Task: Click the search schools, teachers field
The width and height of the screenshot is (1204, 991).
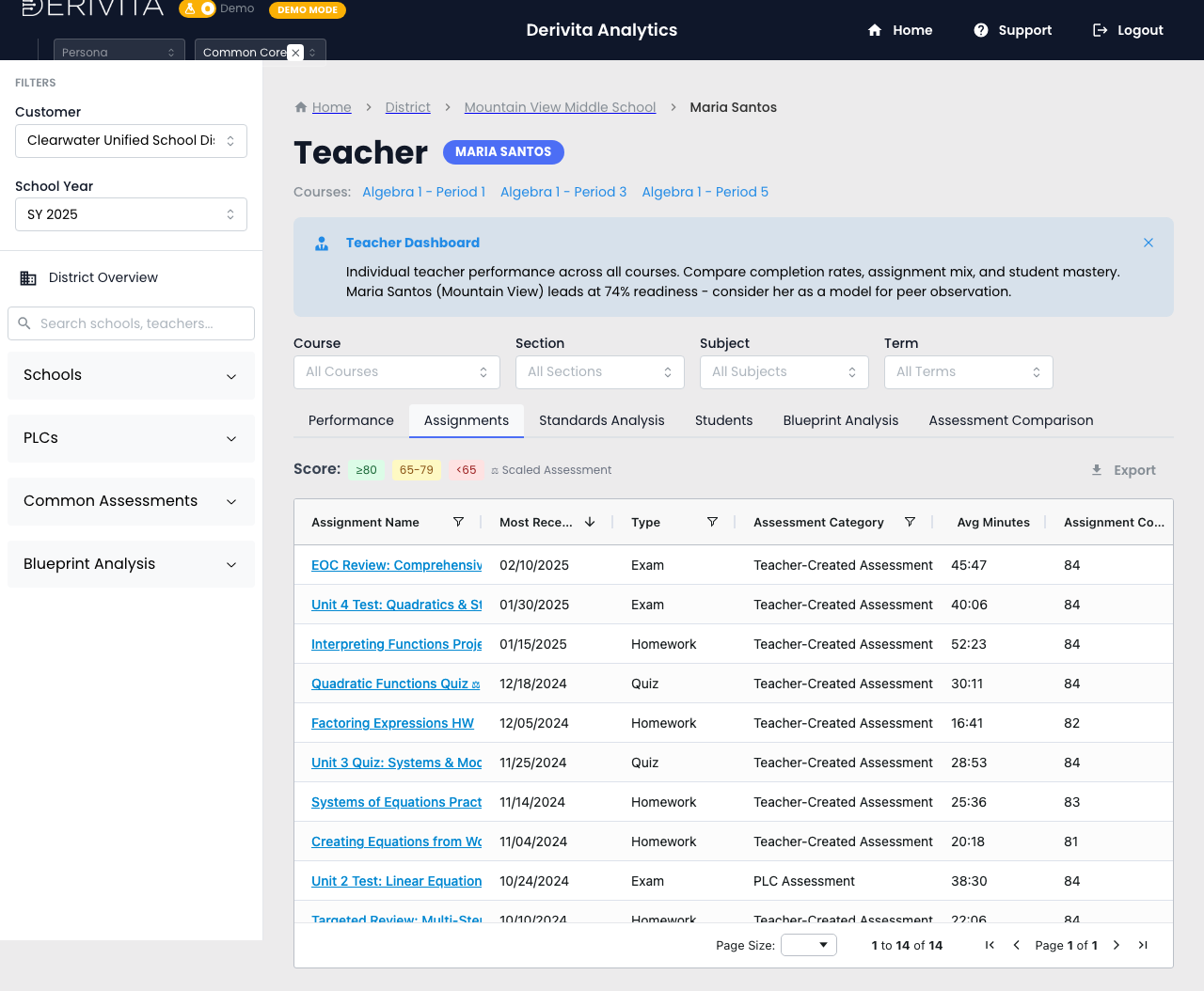Action: (x=131, y=323)
